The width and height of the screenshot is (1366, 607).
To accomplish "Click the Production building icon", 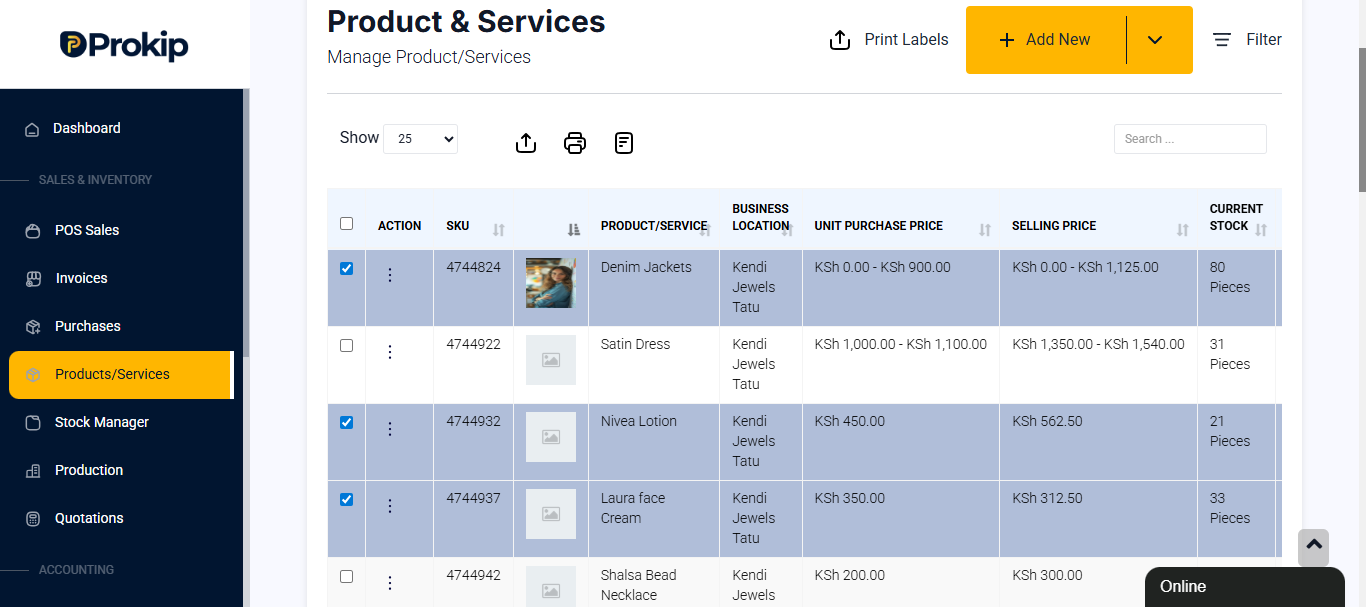I will 33,471.
